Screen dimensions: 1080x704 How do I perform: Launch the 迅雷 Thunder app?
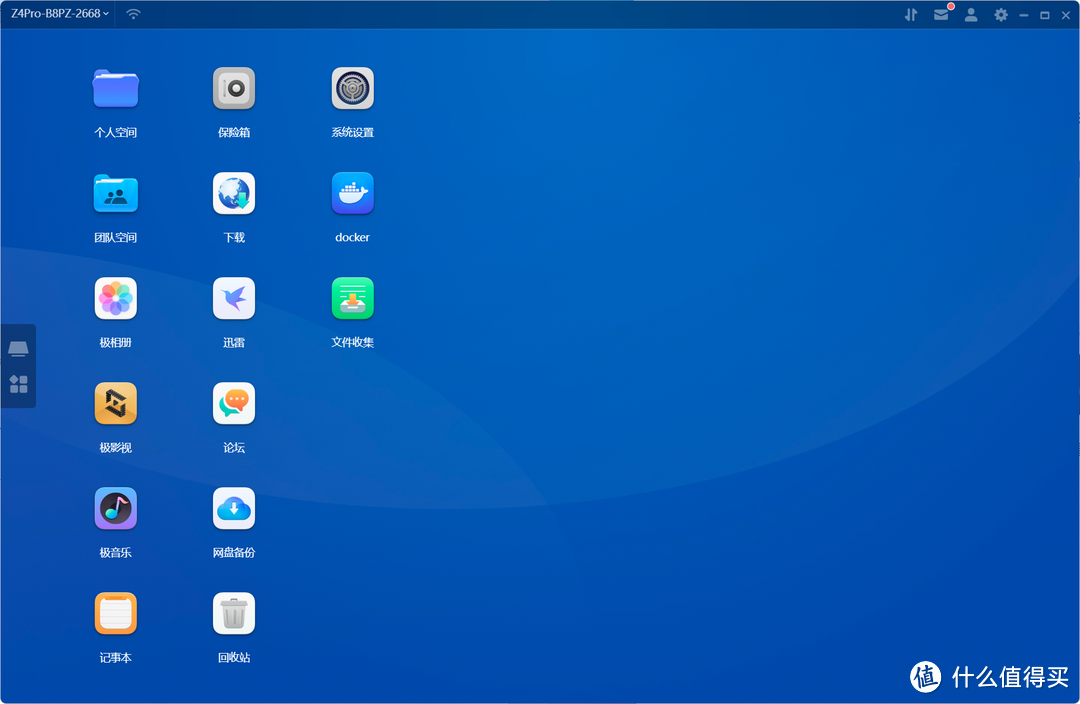[234, 299]
